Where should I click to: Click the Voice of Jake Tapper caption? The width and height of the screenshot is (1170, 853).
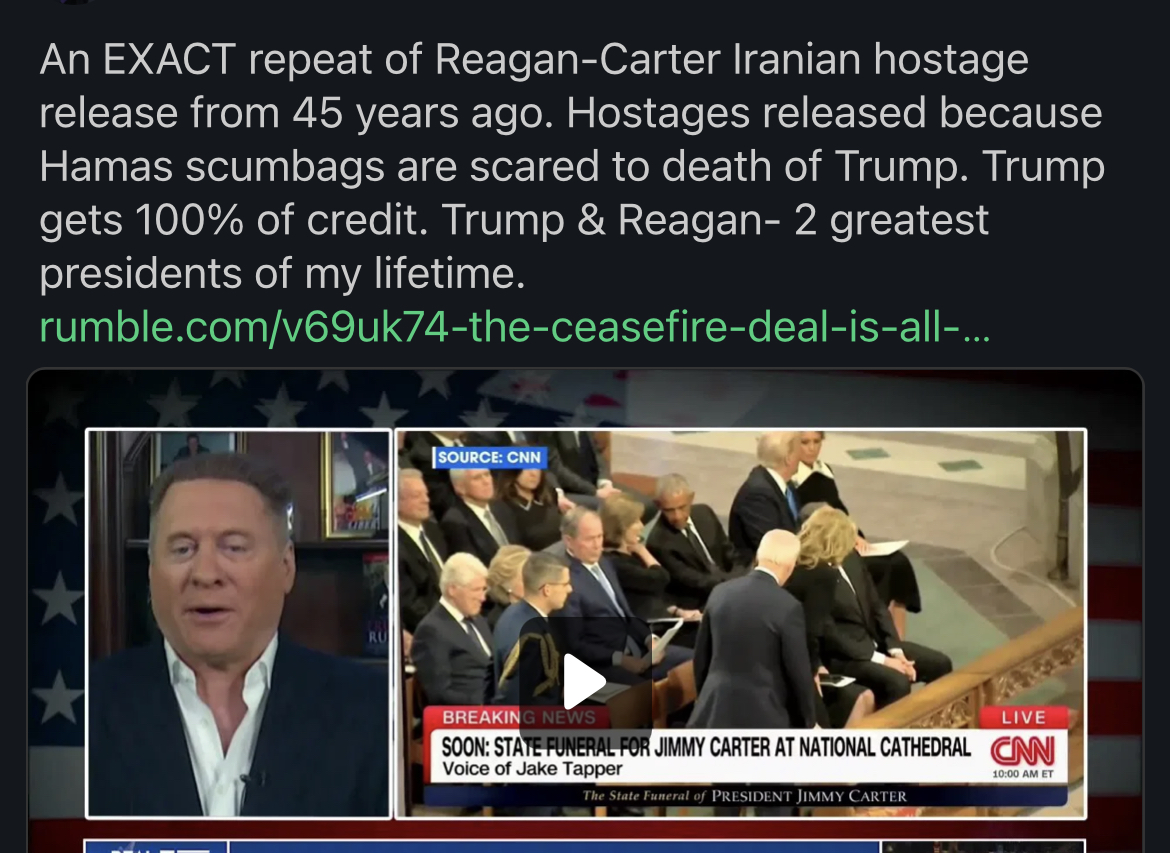click(x=532, y=769)
